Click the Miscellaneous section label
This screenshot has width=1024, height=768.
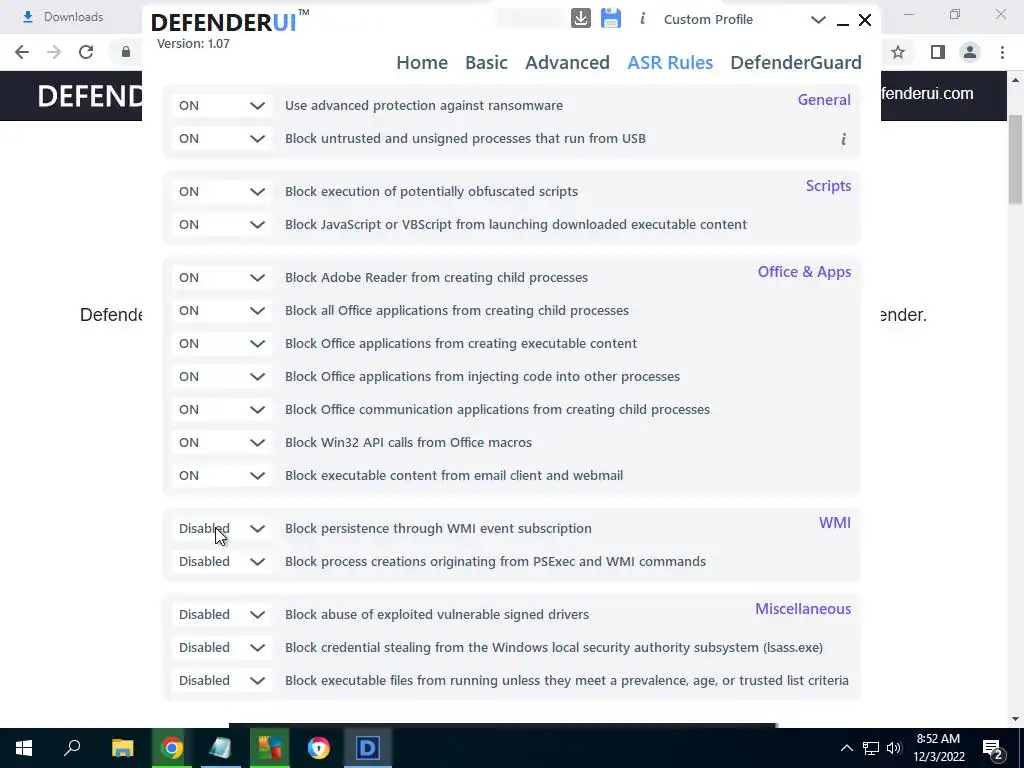[x=803, y=609]
